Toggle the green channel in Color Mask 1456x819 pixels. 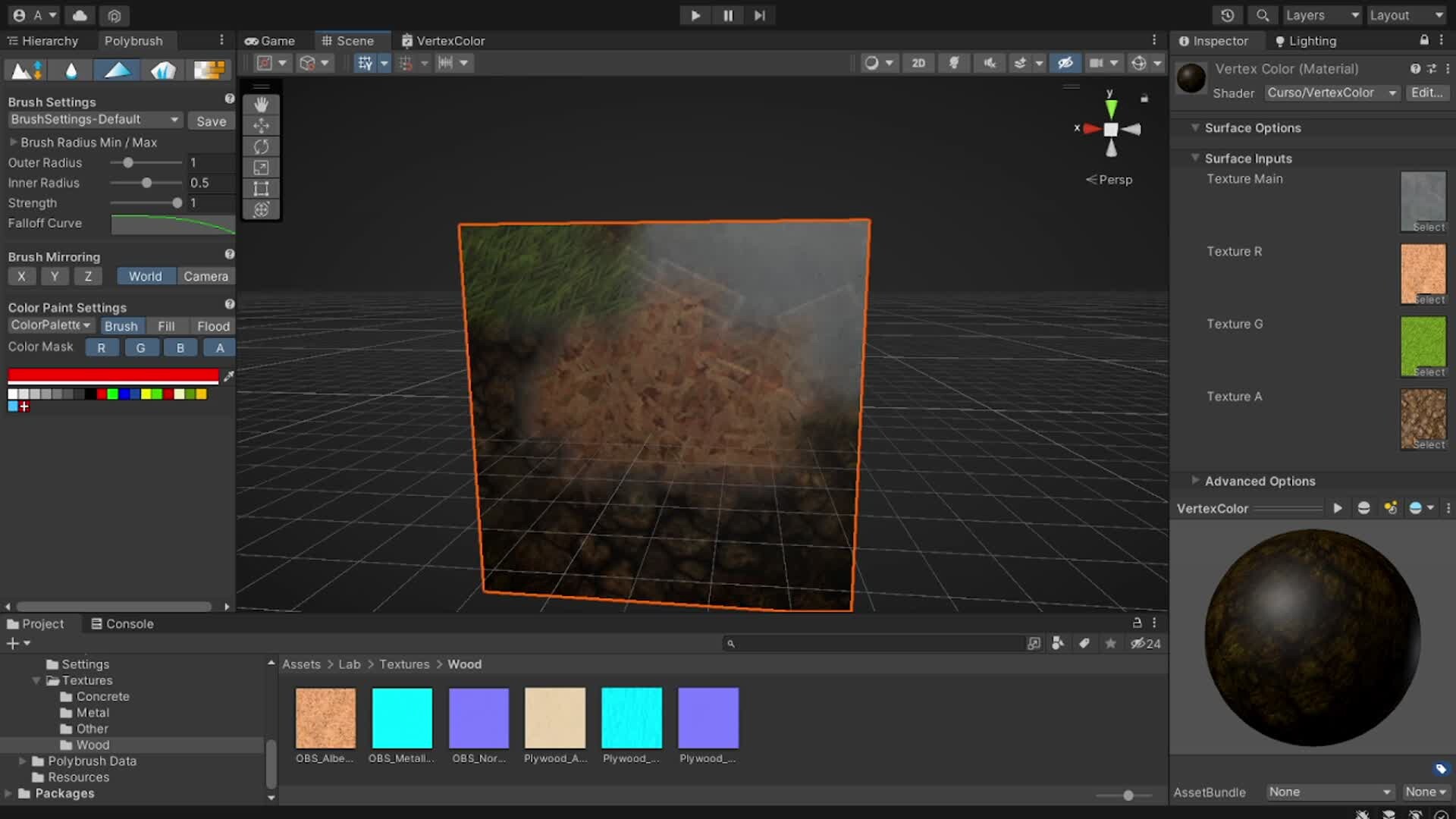(141, 347)
